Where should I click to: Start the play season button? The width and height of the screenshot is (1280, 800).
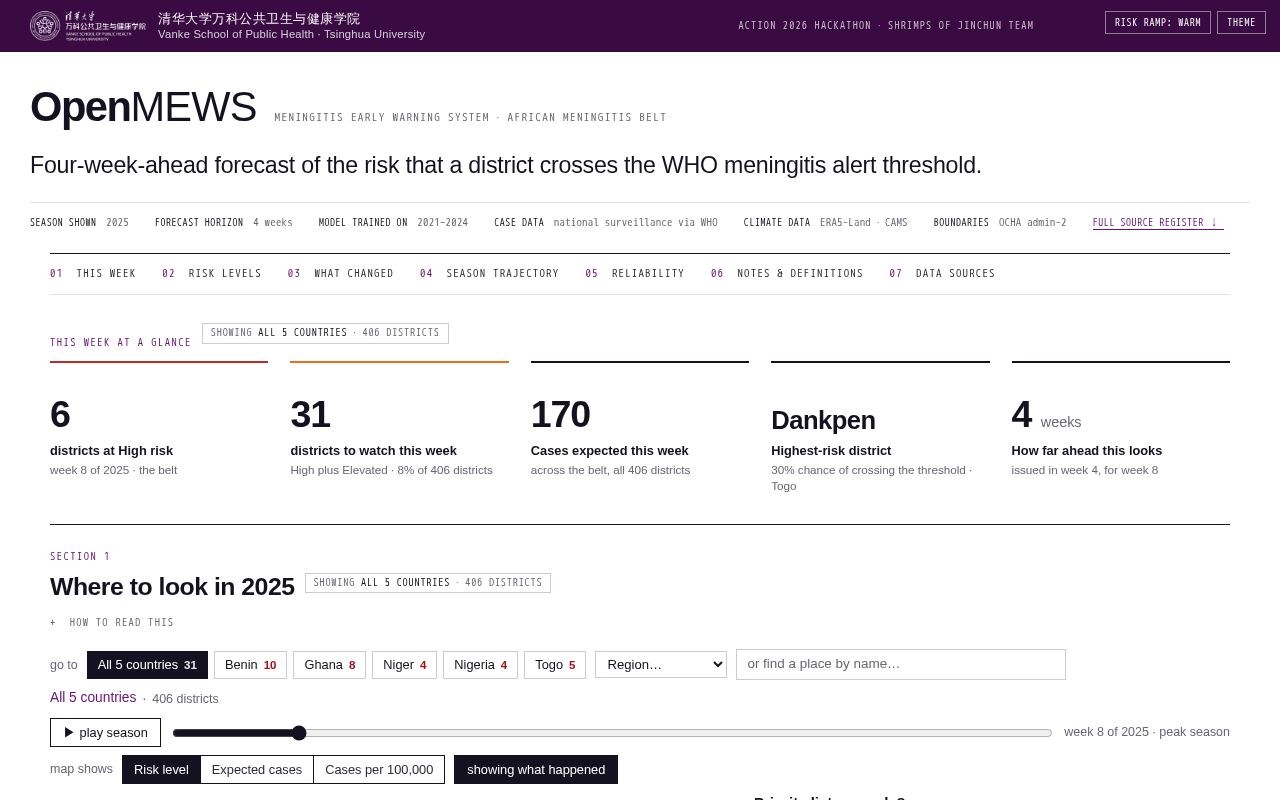(x=105, y=732)
